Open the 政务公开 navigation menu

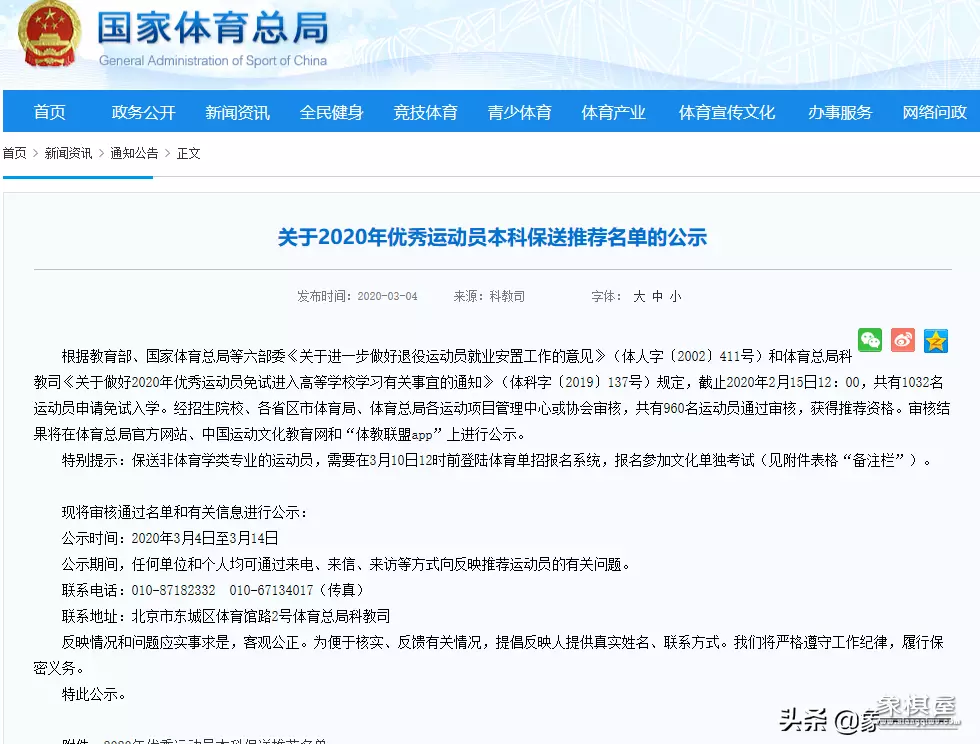pos(143,112)
